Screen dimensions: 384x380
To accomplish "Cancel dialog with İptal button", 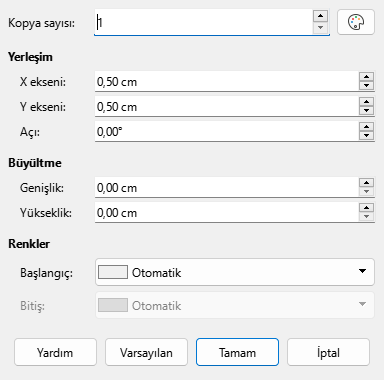I will click(328, 352).
